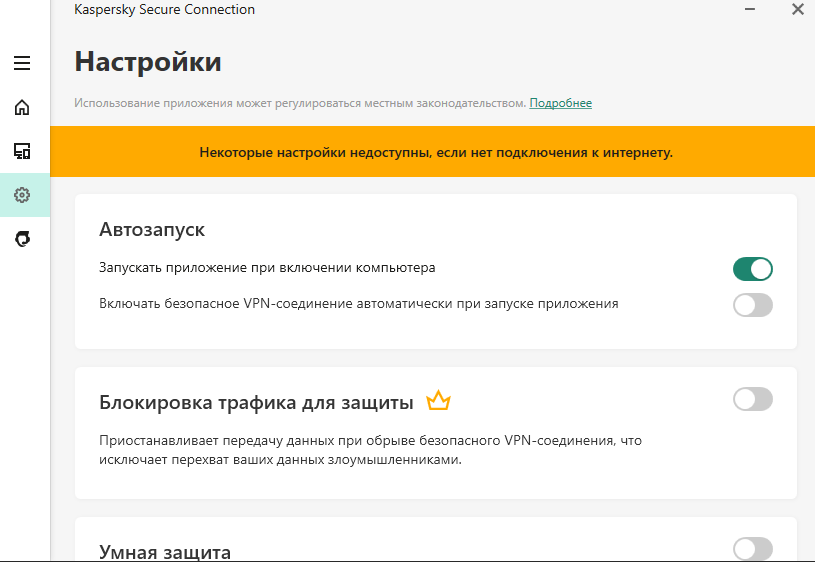
Task: Toggle the Умная защита switch
Action: coord(753,548)
